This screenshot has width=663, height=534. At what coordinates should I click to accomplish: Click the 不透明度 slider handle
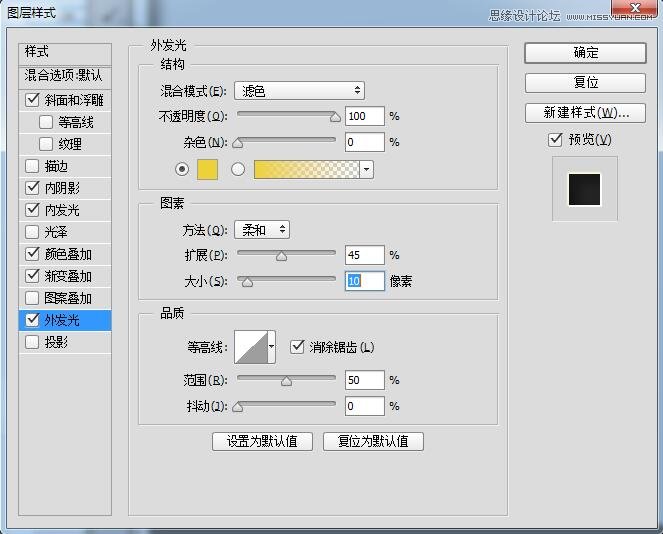point(335,117)
